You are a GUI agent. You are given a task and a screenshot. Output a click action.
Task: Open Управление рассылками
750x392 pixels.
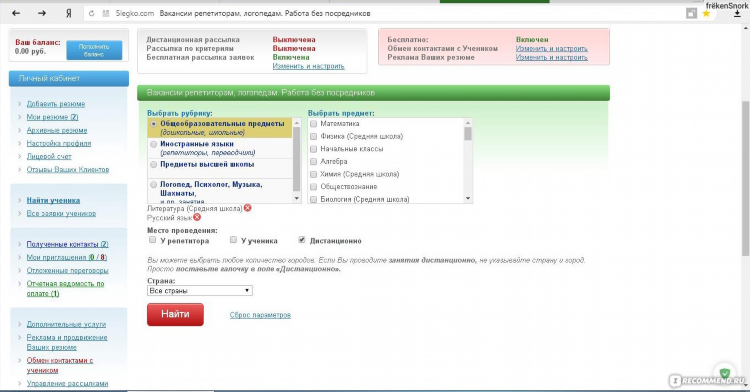[67, 383]
